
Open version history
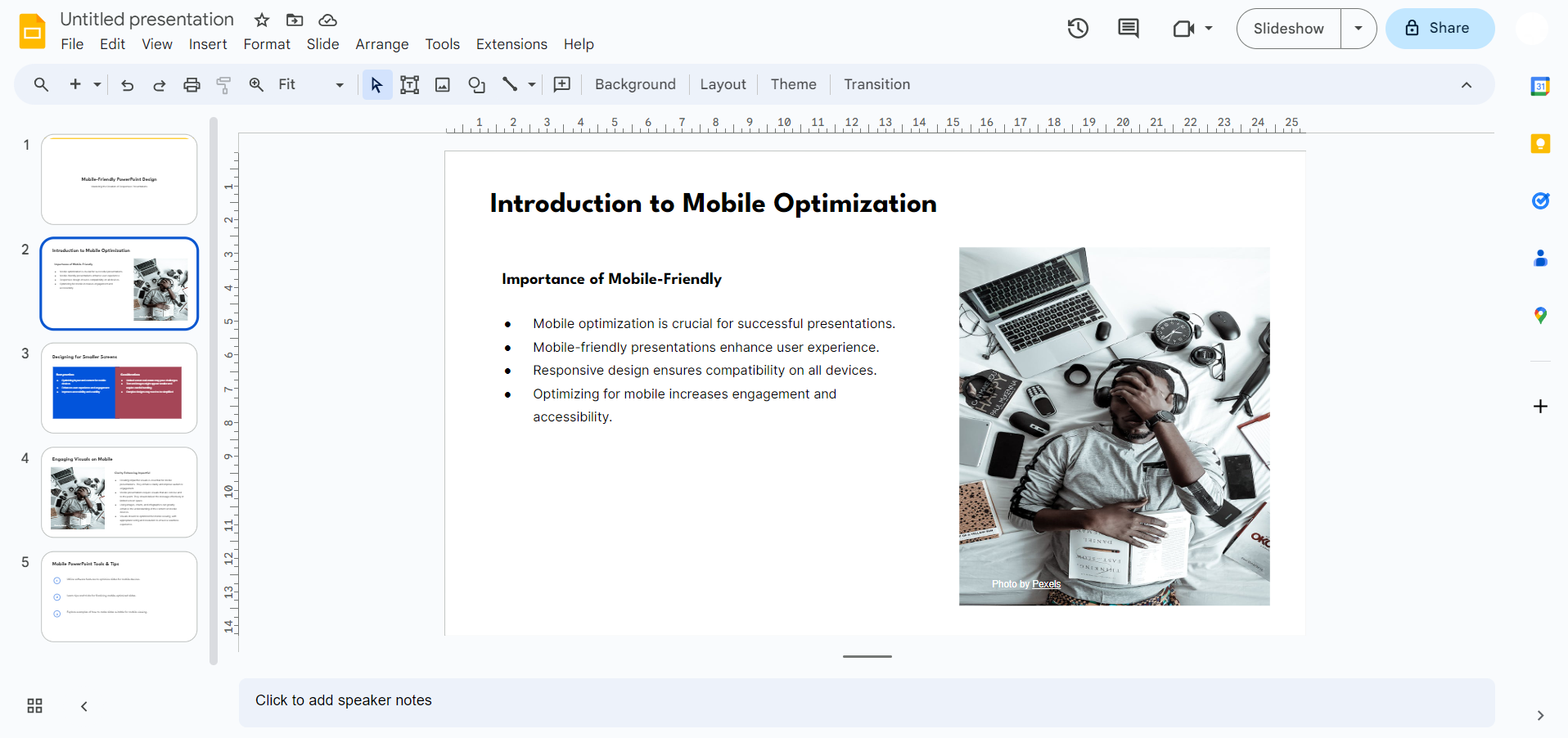[1077, 28]
